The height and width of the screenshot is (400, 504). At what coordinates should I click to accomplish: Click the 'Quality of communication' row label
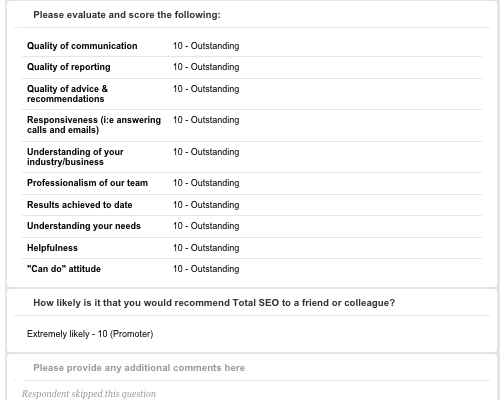pos(82,46)
